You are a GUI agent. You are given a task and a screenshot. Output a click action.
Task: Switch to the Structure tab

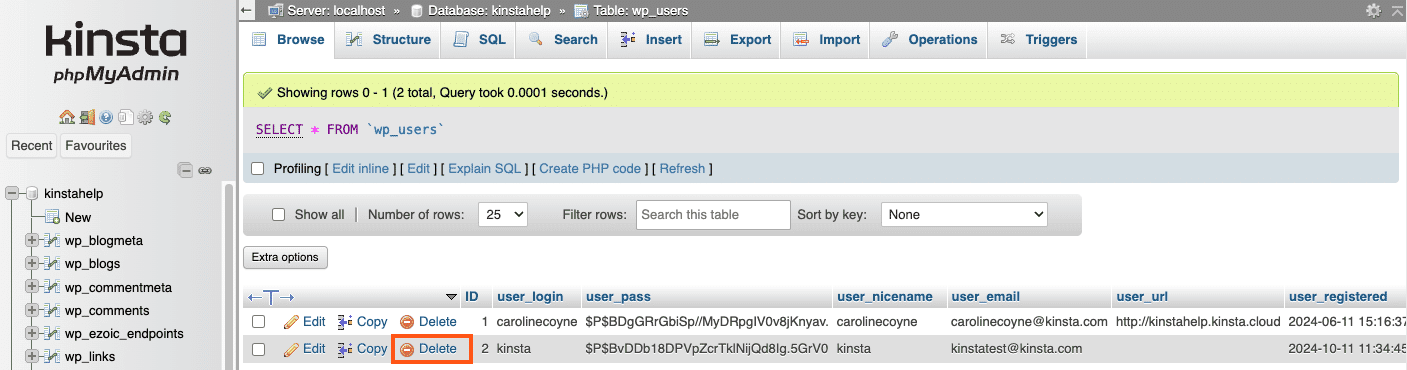[x=388, y=40]
